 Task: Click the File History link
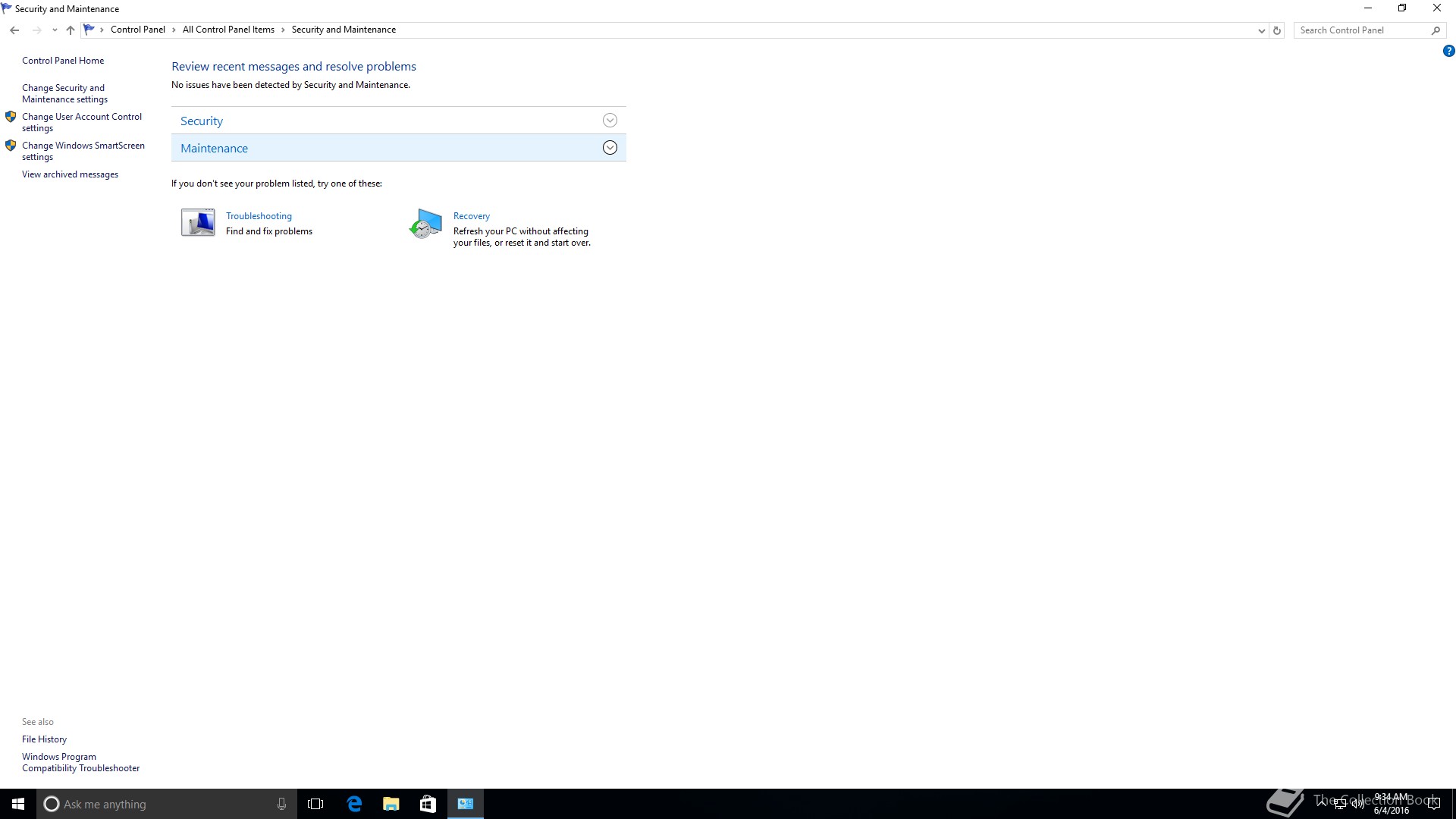[x=44, y=739]
